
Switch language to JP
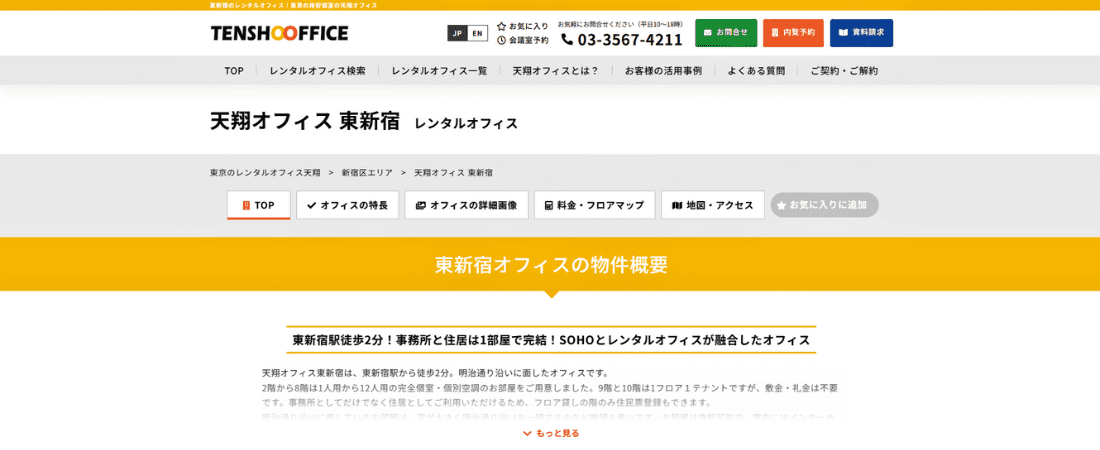point(457,33)
